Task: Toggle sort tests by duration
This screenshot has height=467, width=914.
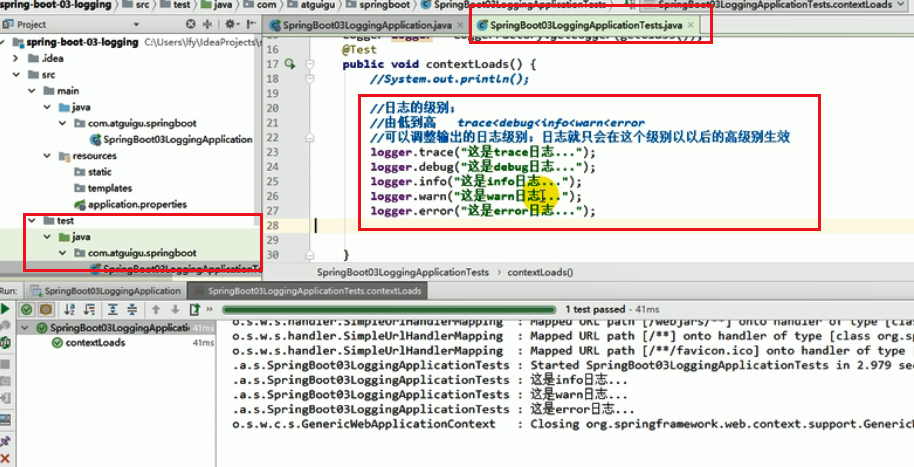Action: tap(89, 309)
